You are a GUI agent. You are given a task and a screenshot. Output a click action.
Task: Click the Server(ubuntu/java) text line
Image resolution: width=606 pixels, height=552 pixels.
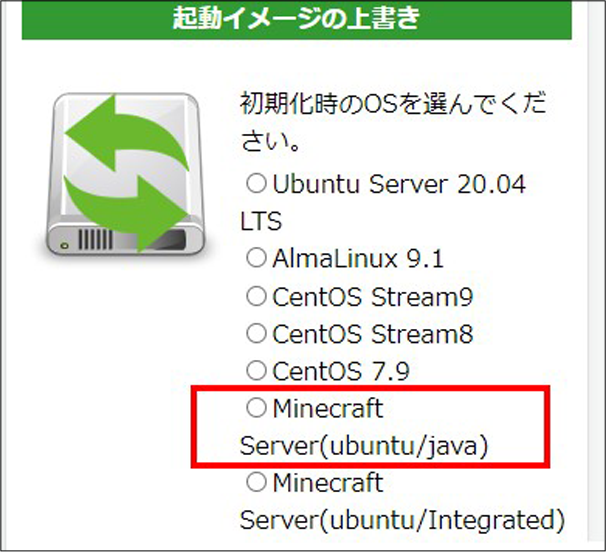point(364,446)
